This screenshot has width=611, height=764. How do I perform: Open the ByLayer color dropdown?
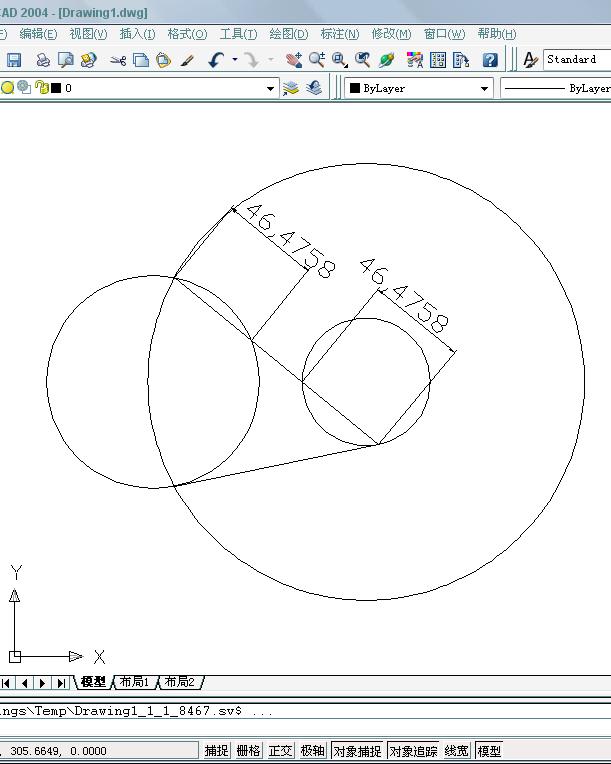point(484,89)
